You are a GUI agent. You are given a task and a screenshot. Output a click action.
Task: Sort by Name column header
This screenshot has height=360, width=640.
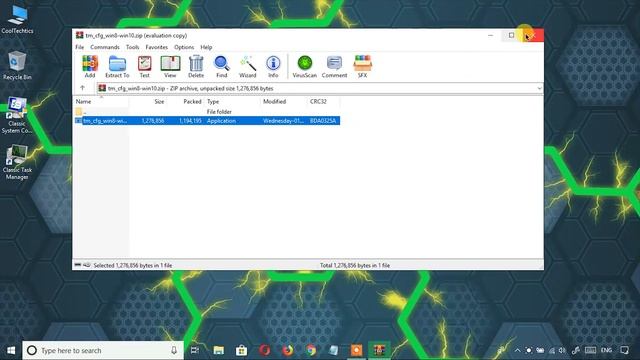pyautogui.click(x=101, y=102)
